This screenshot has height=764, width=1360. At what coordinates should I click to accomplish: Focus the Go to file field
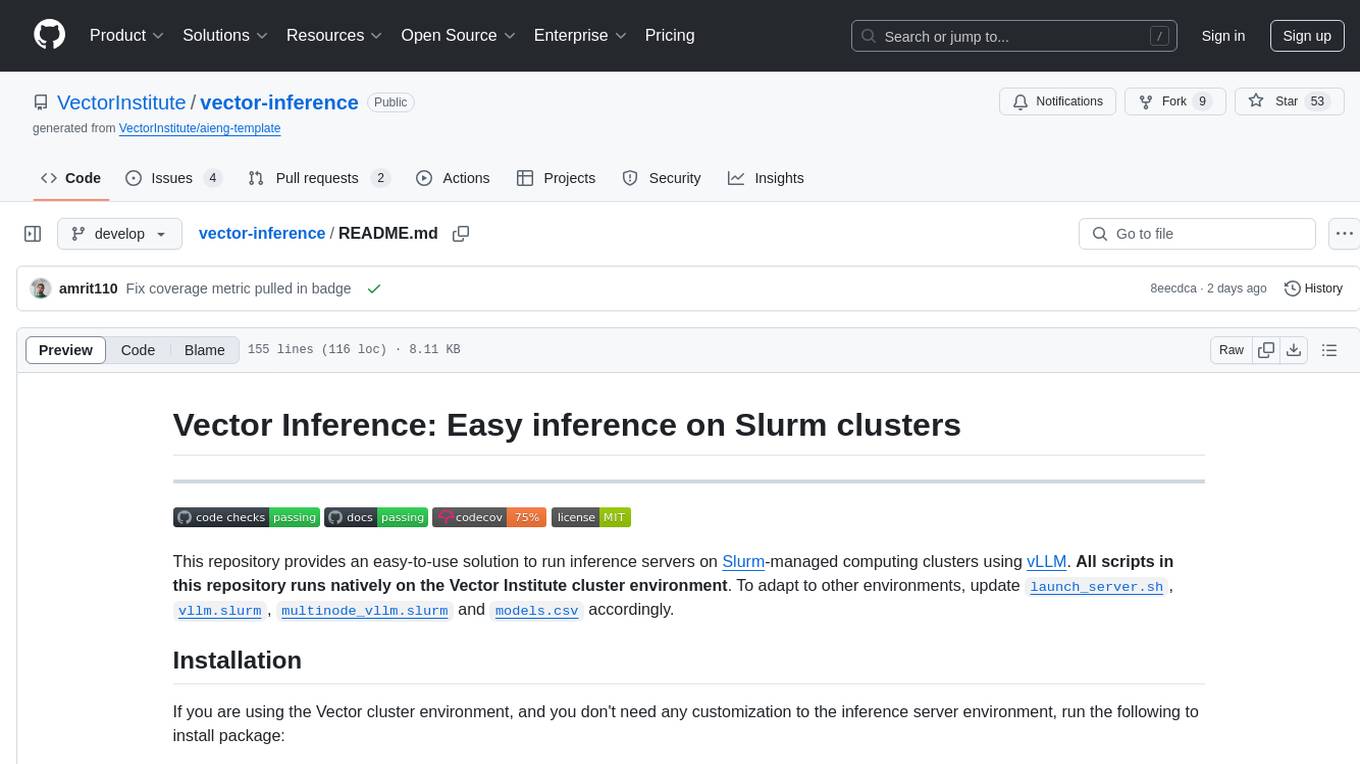[1197, 234]
